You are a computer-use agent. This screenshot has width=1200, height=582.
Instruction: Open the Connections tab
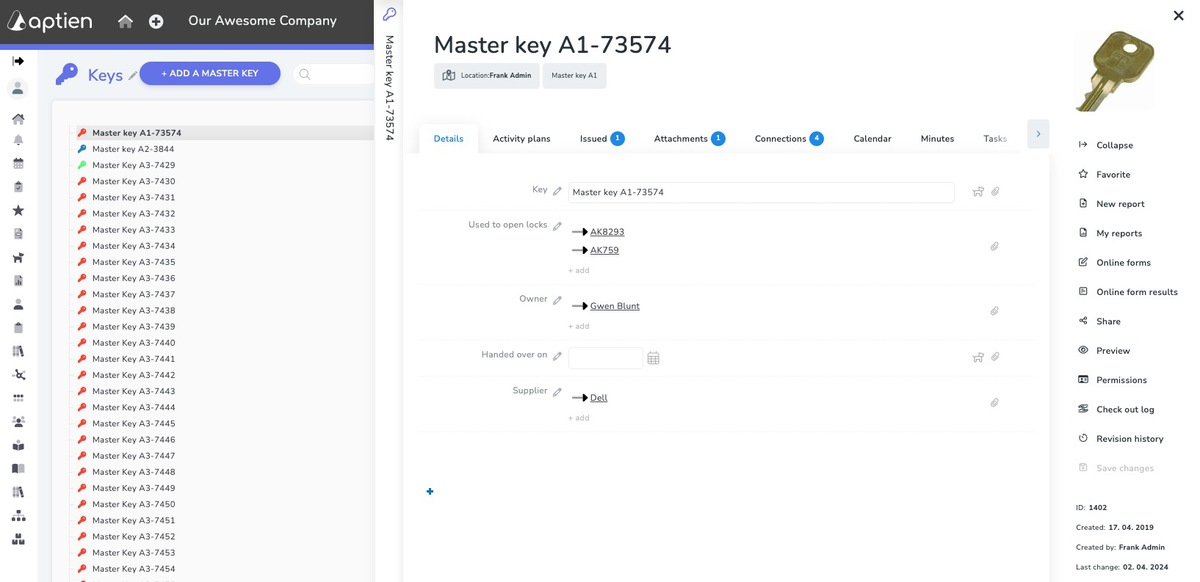click(x=788, y=139)
